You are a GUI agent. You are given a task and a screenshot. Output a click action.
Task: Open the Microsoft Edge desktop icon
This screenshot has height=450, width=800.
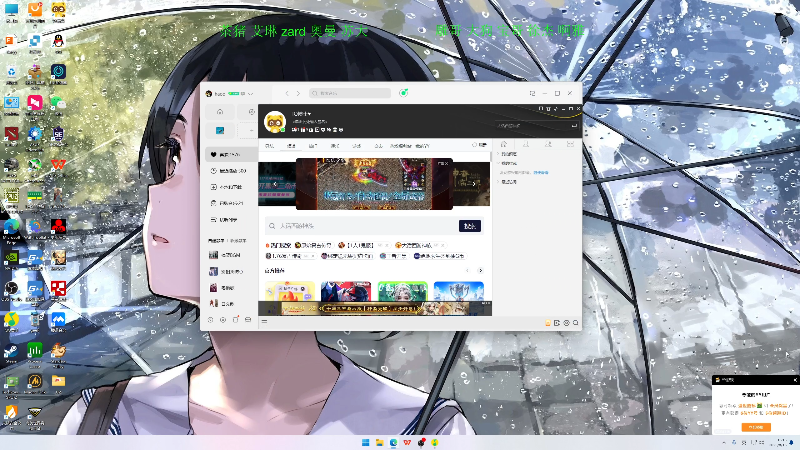[x=11, y=228]
